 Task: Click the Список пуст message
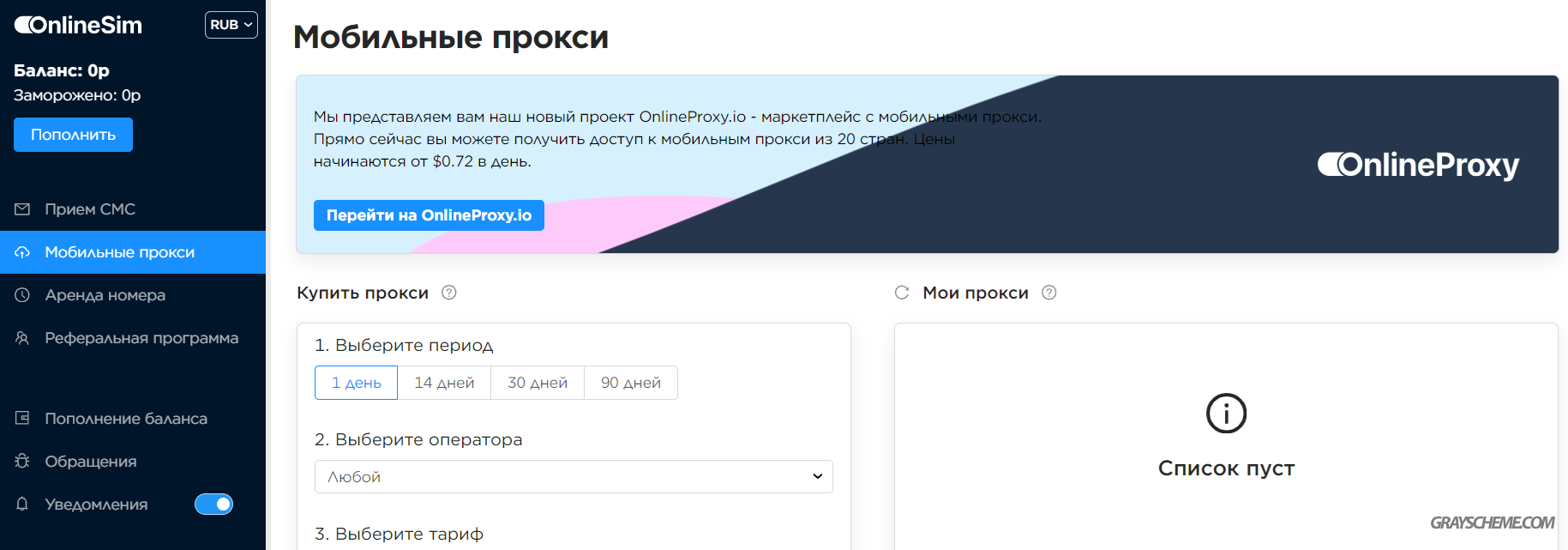click(1226, 468)
